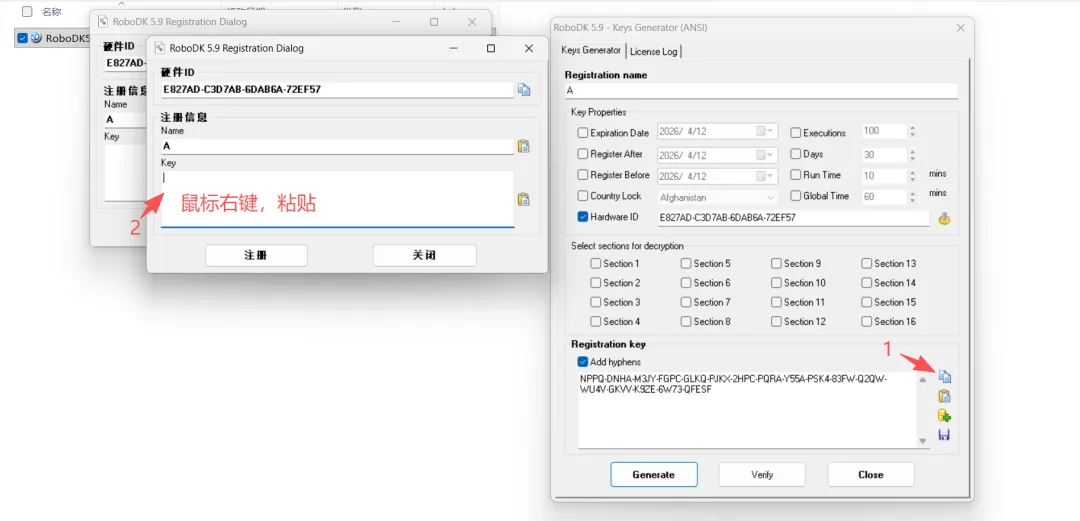Copy the generated registration key icon
Image resolution: width=1080 pixels, height=521 pixels.
coord(944,376)
